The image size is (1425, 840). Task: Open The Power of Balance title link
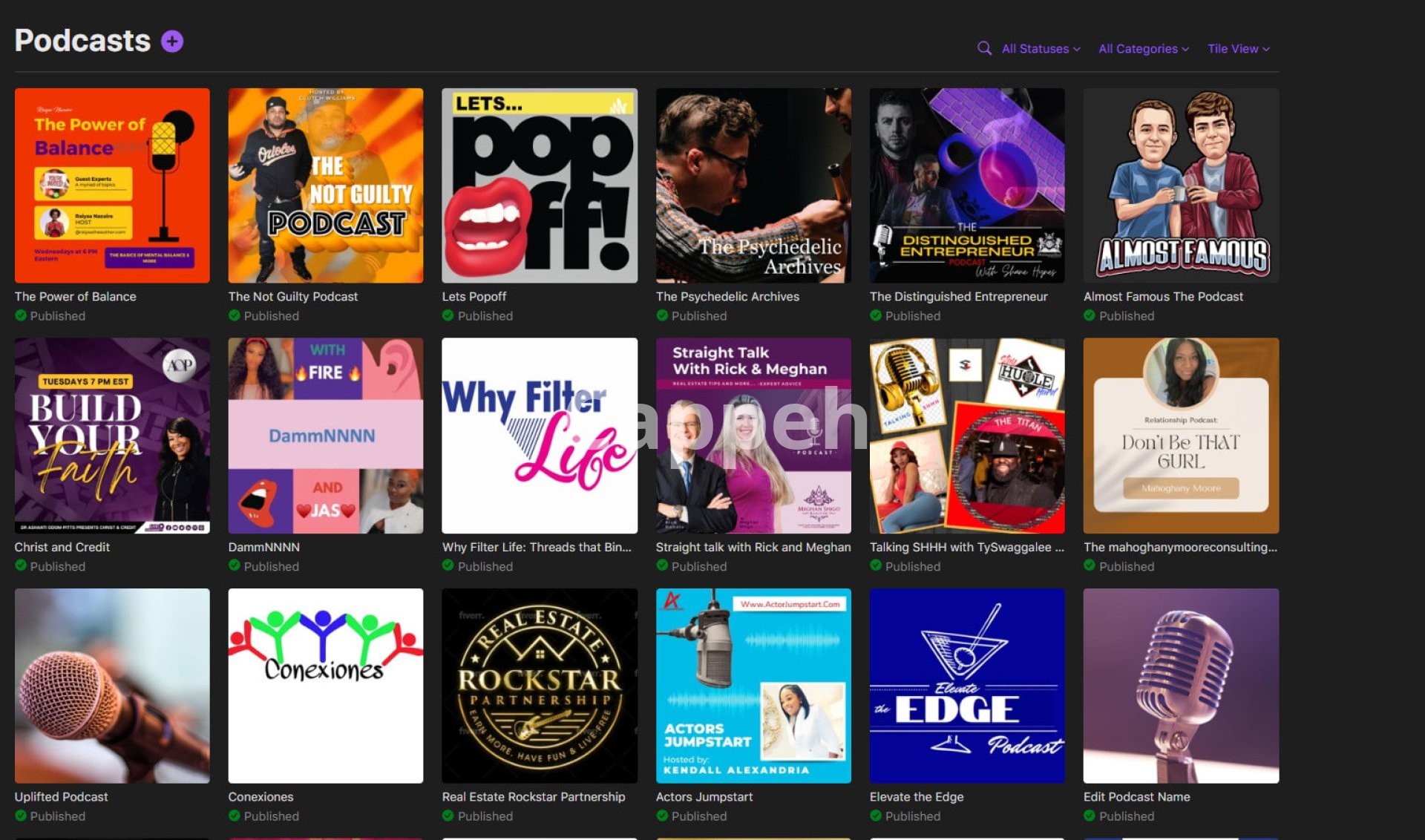coord(76,296)
